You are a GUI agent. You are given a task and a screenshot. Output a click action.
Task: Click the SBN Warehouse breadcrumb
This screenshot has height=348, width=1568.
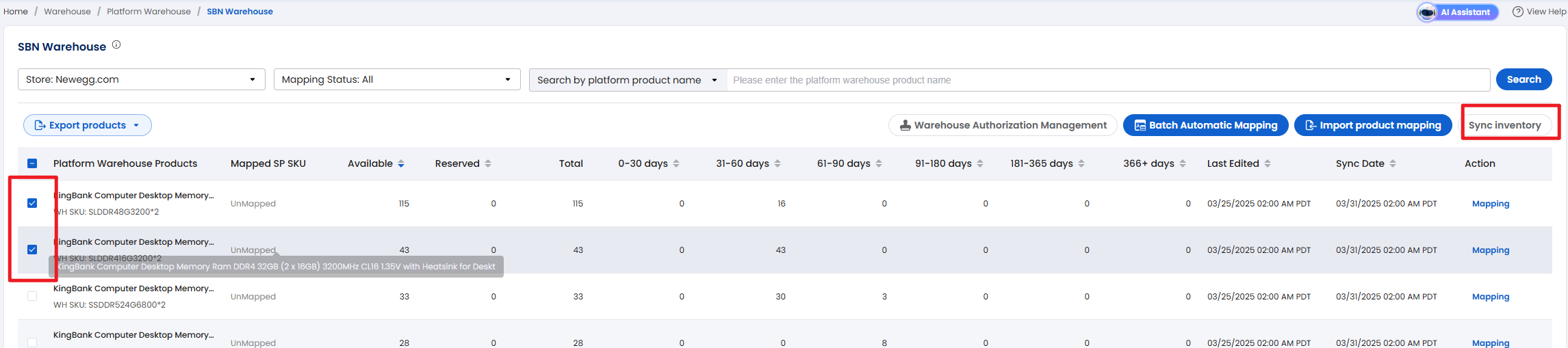tap(240, 12)
